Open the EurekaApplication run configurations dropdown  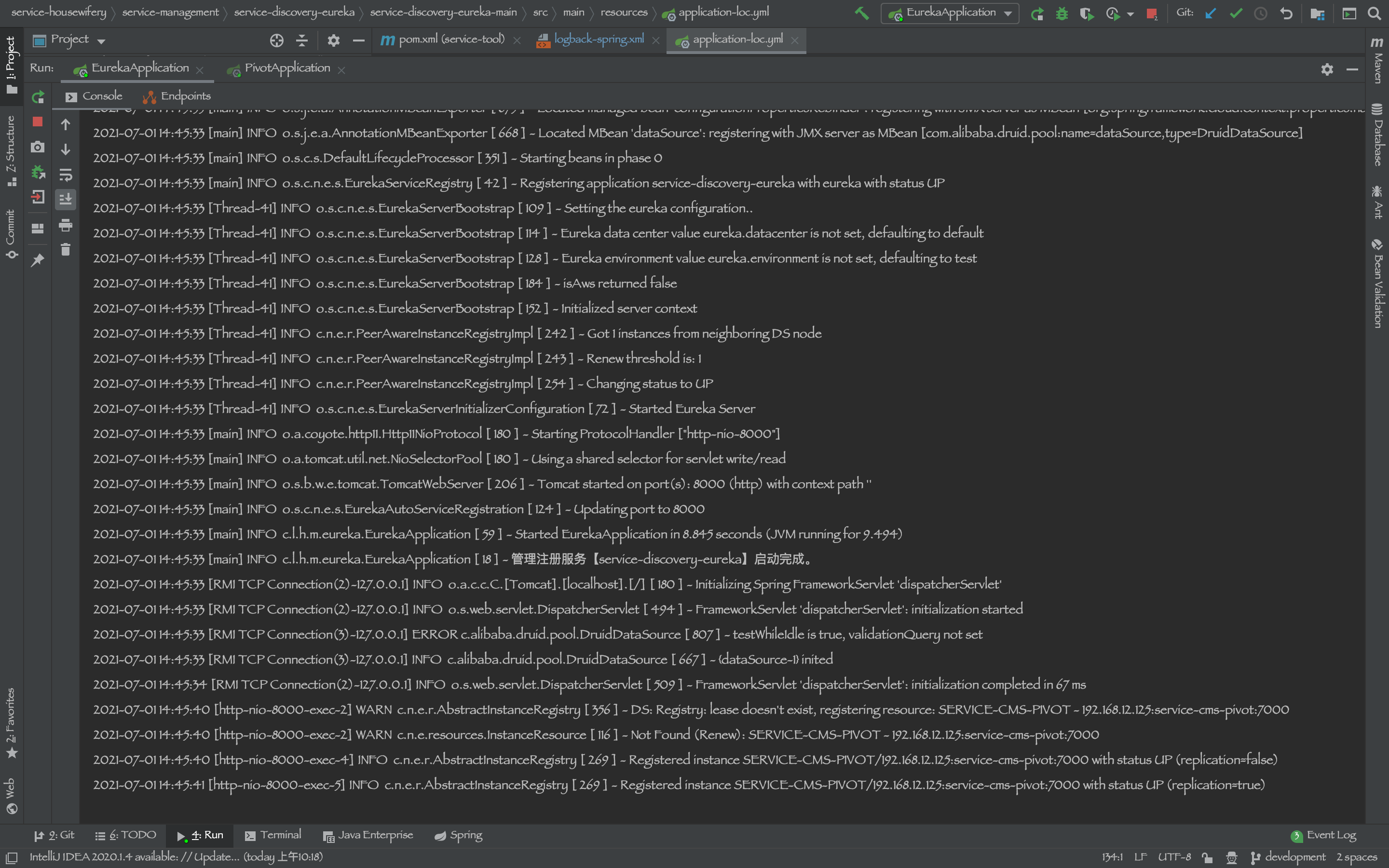pyautogui.click(x=950, y=13)
